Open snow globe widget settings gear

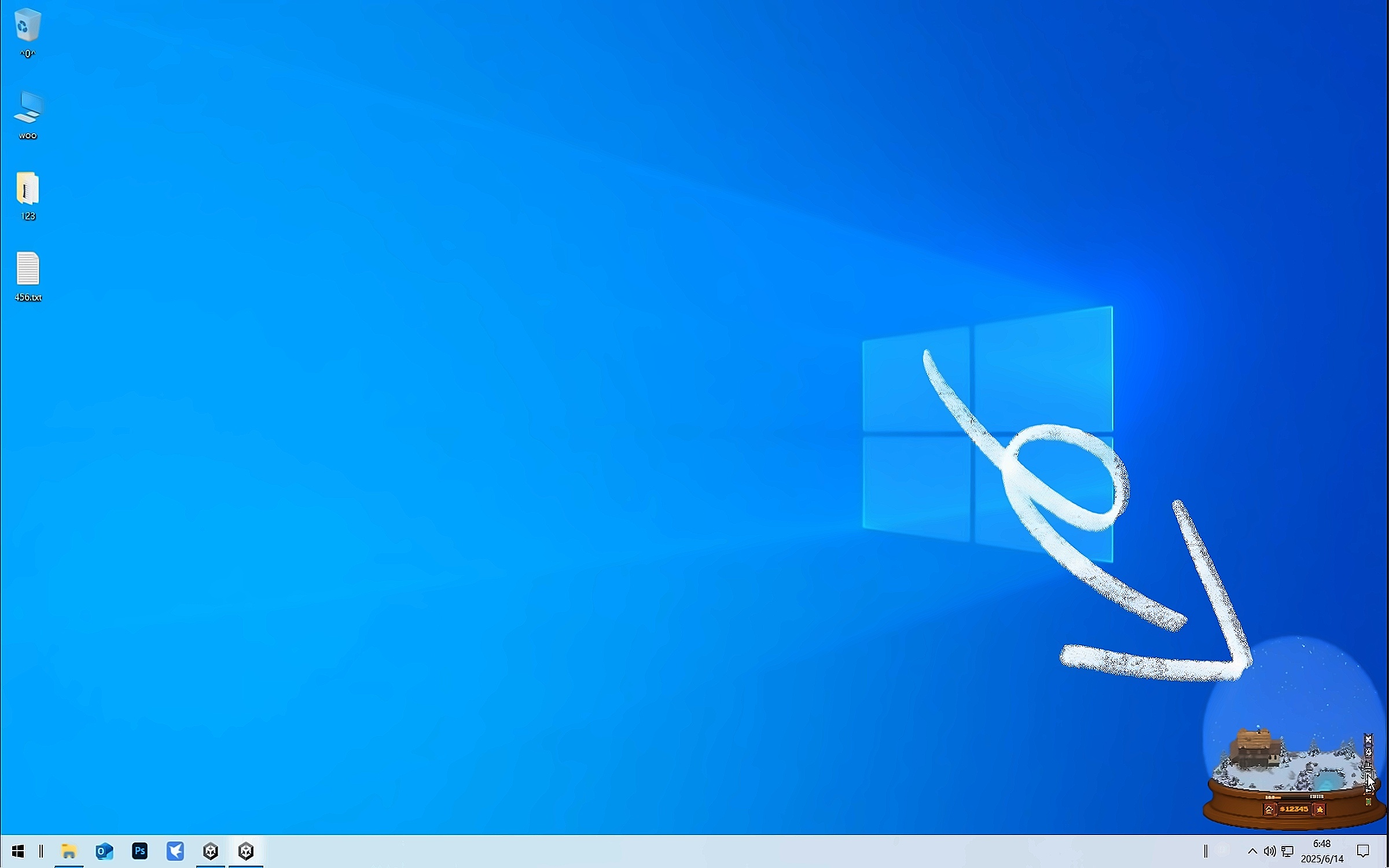(1369, 752)
